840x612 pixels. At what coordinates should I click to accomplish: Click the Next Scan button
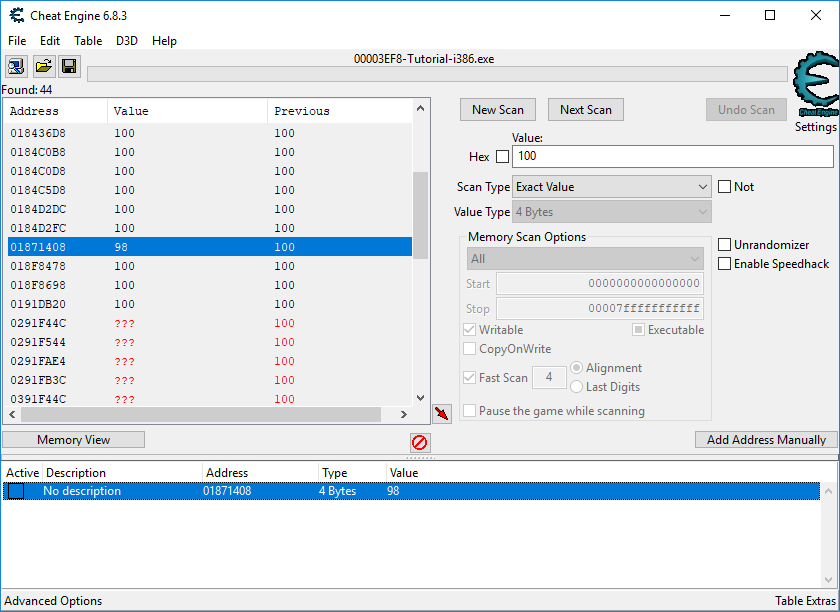(x=586, y=110)
